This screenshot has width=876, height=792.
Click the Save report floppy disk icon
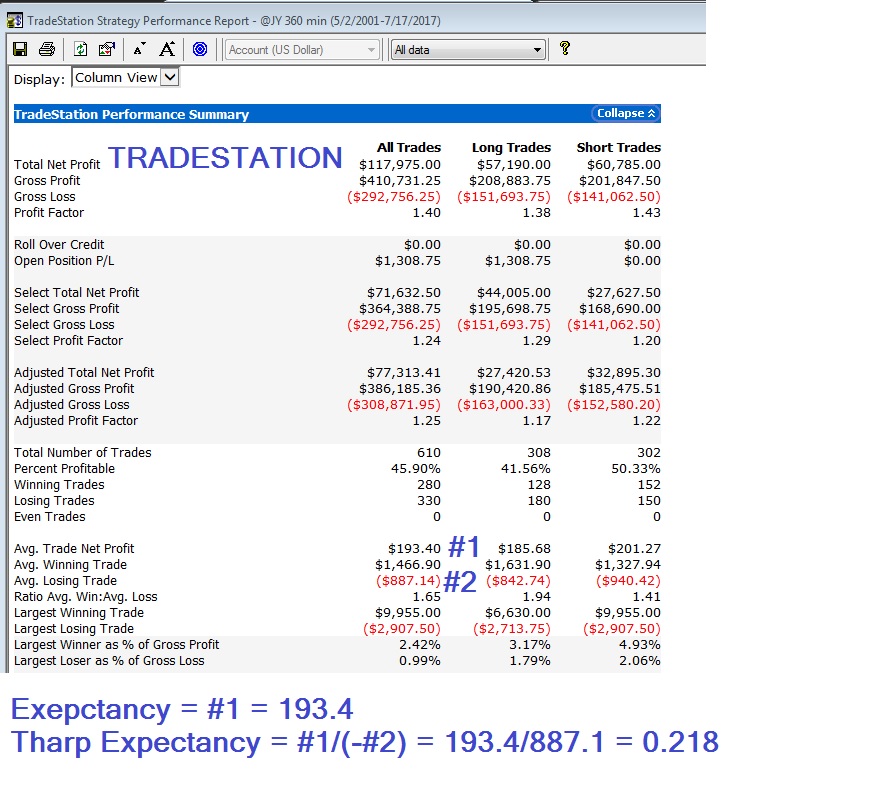[x=20, y=49]
